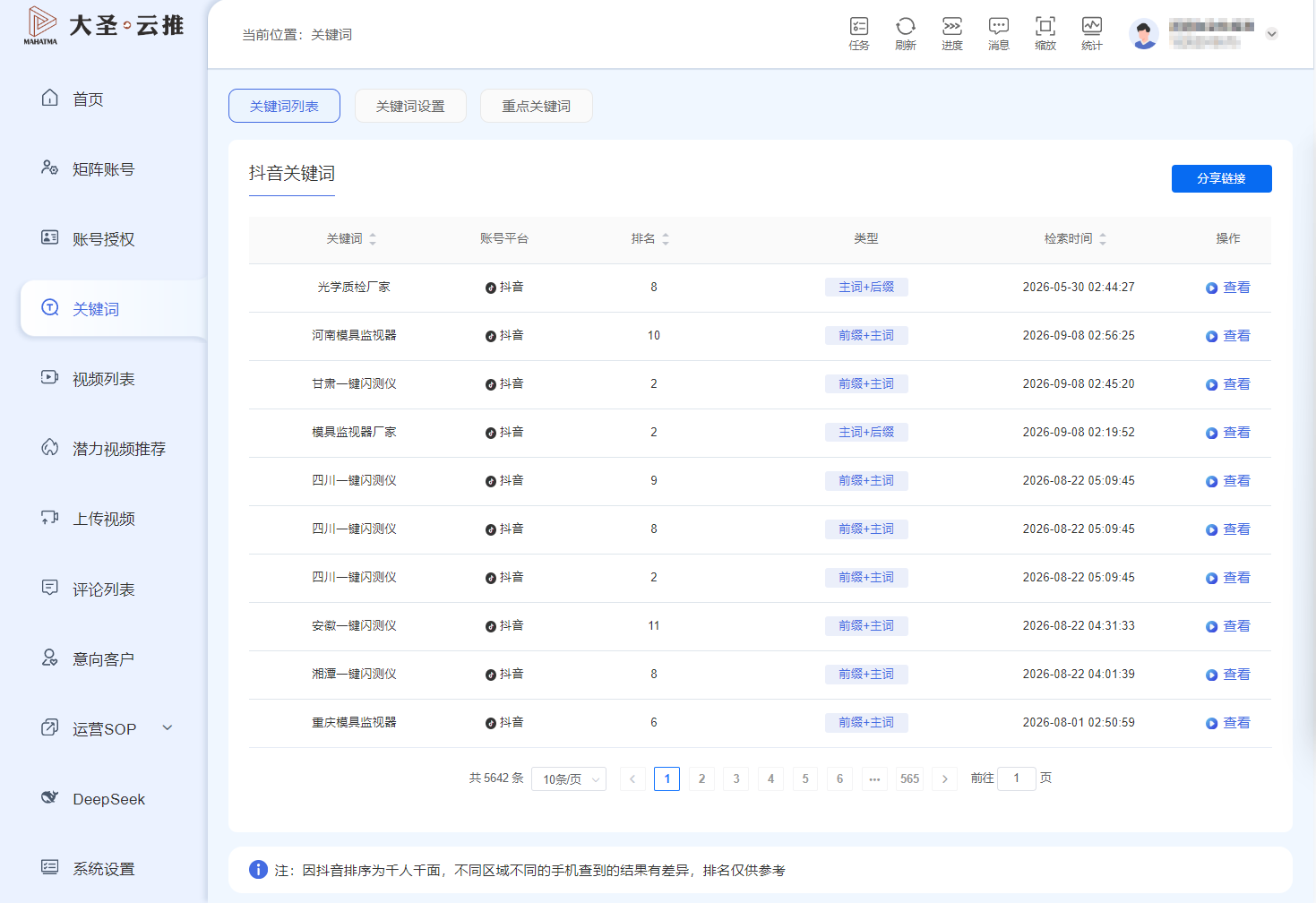Click 查看 for 河南模具监视器 row
Viewport: 1316px width, 903px height.
click(x=1228, y=336)
